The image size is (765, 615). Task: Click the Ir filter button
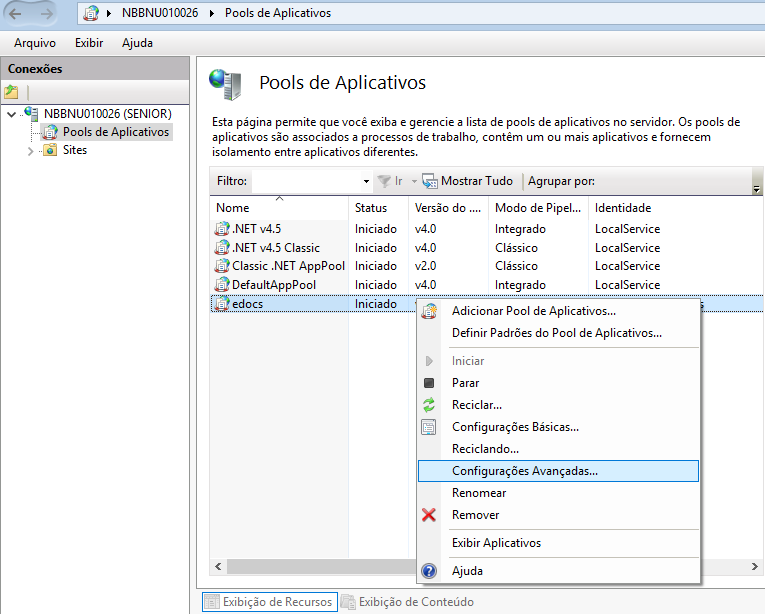[390, 181]
